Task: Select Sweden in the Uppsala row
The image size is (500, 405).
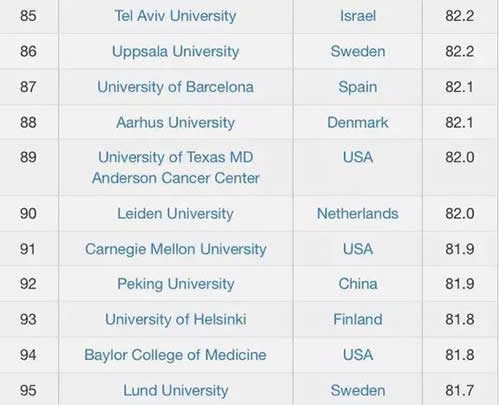Action: (x=358, y=51)
